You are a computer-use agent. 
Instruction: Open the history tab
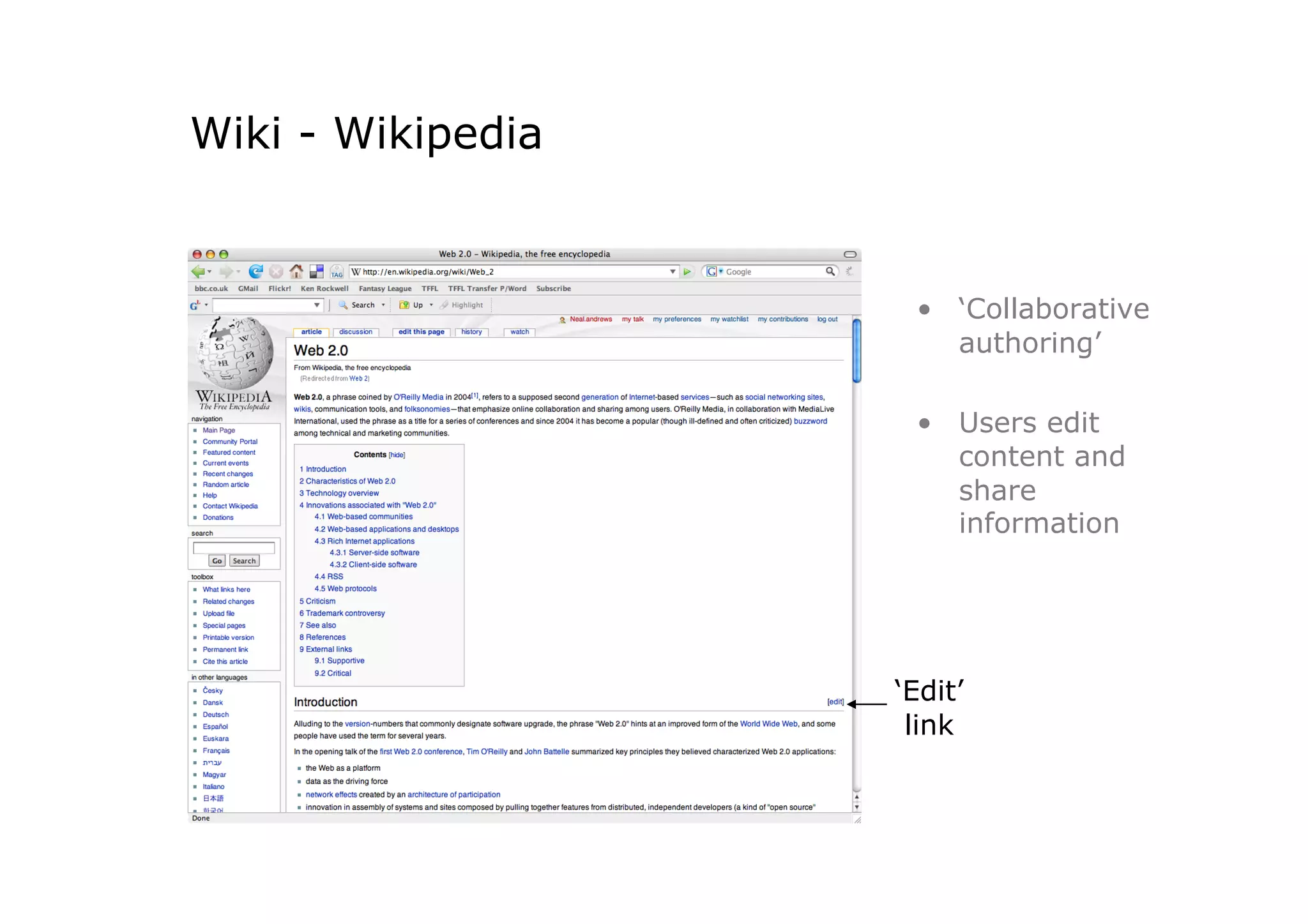pyautogui.click(x=471, y=332)
